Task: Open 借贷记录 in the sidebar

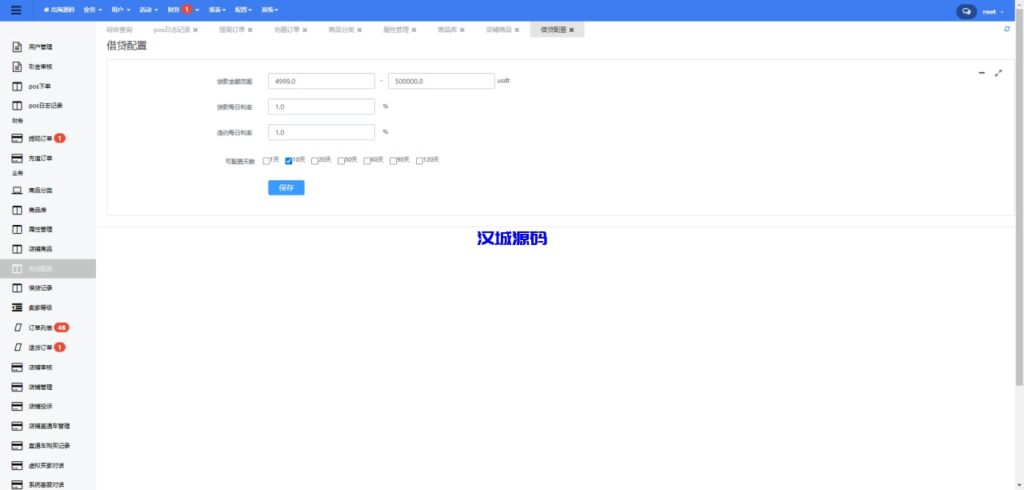Action: 48,288
